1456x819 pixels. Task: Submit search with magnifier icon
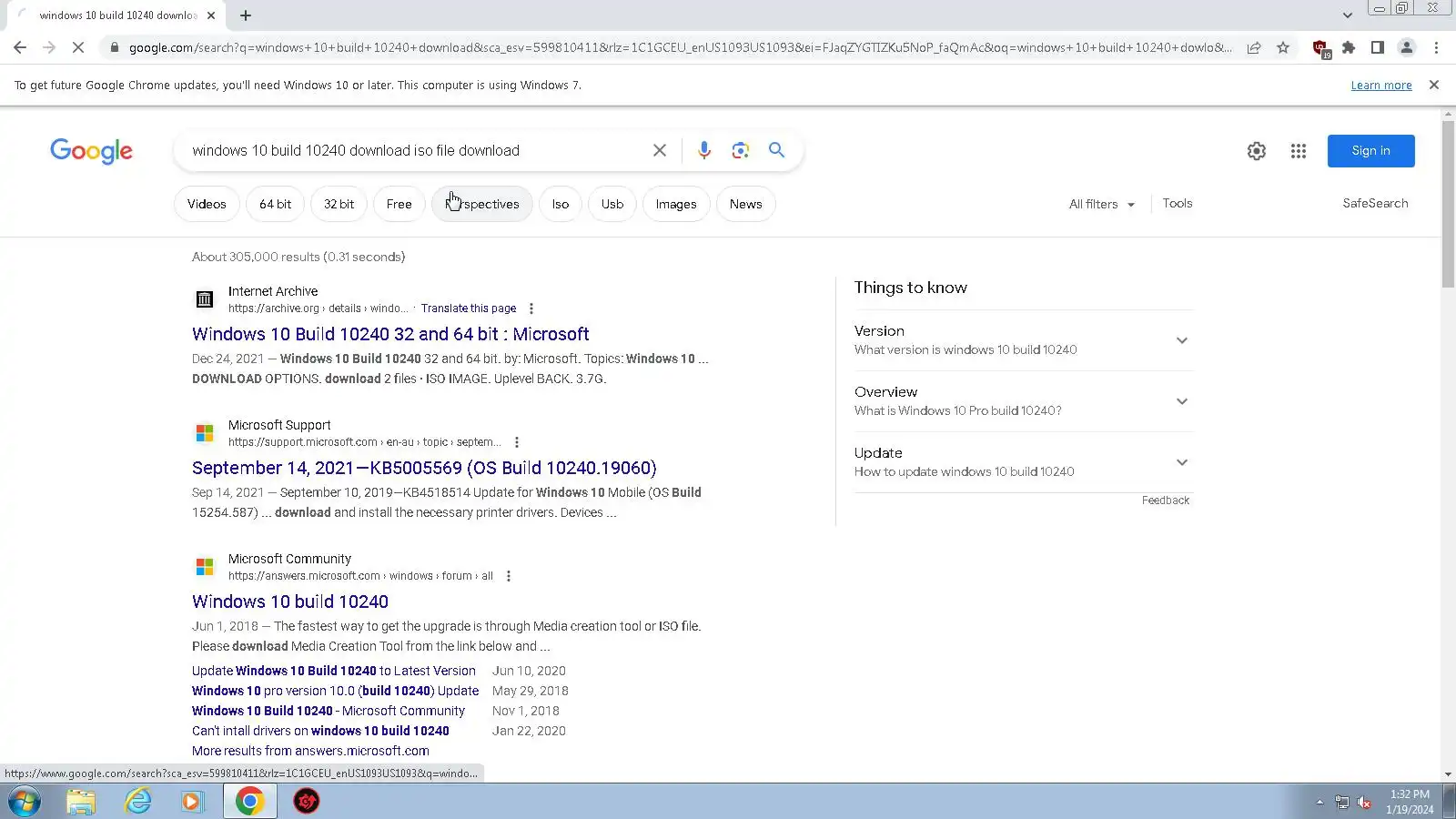[776, 150]
